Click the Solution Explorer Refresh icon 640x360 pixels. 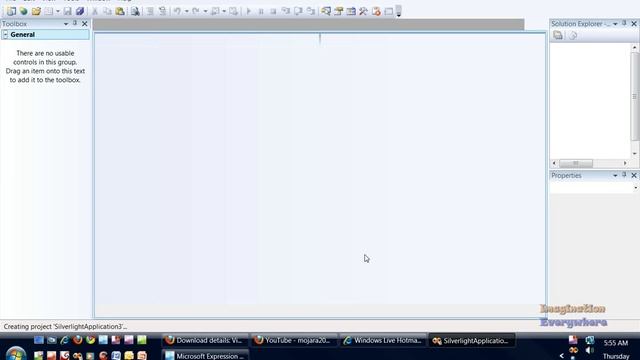coord(573,36)
